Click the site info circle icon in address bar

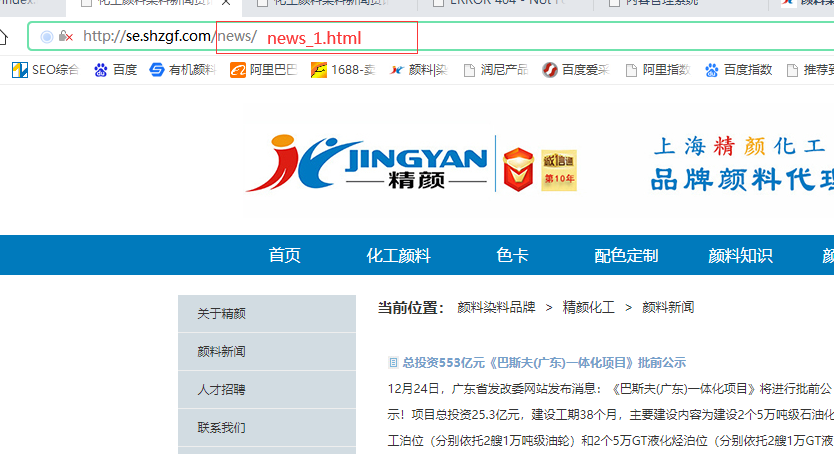[x=47, y=37]
